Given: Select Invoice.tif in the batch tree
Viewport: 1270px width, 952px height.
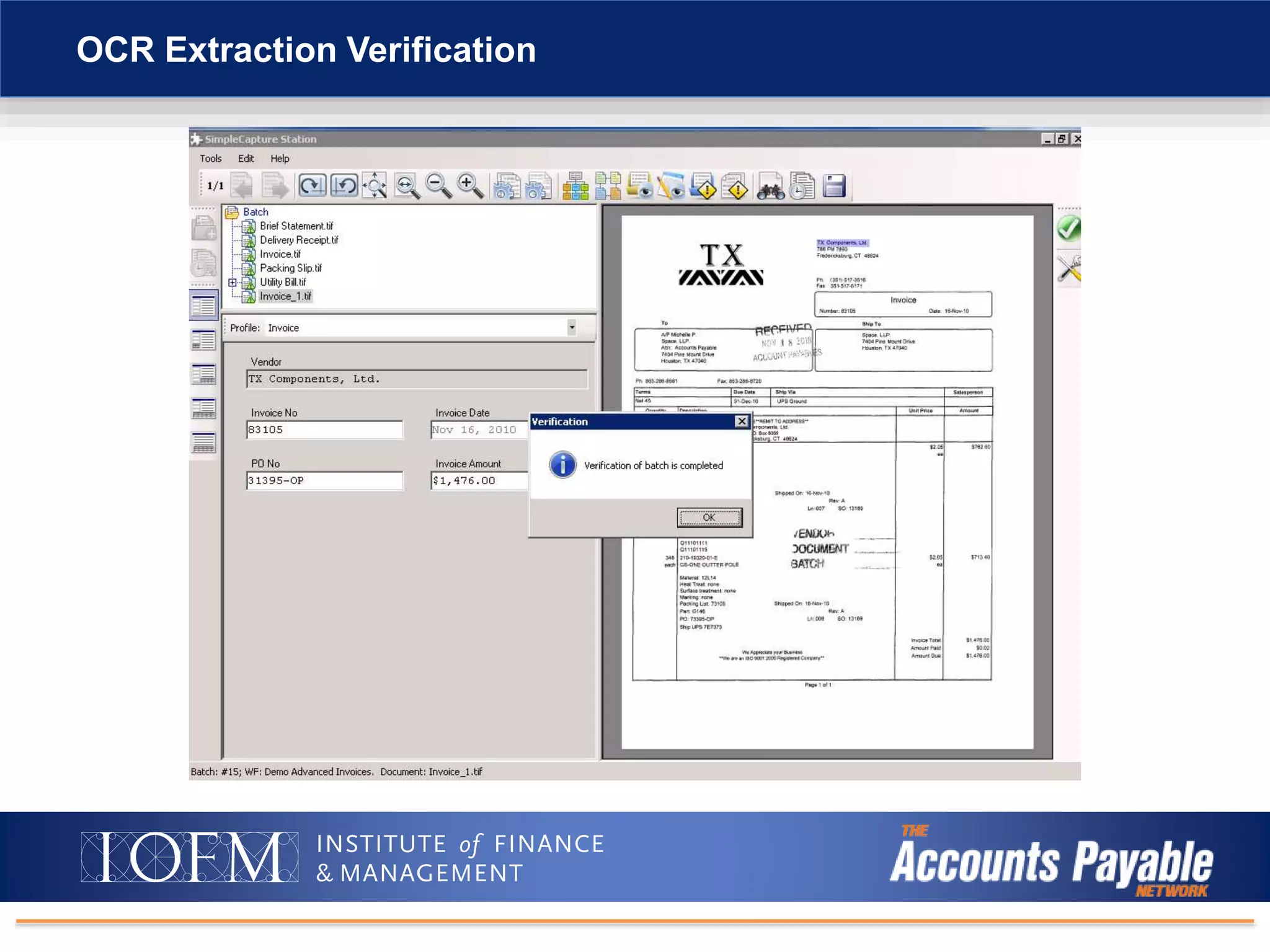Looking at the screenshot, I should (280, 254).
